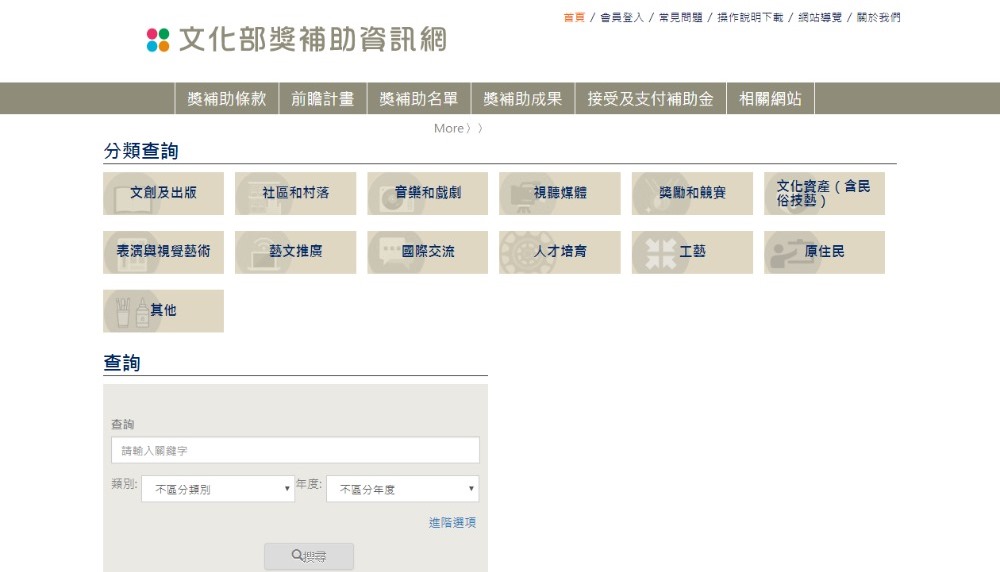Select the 獎補助成果 menu item

(523, 99)
